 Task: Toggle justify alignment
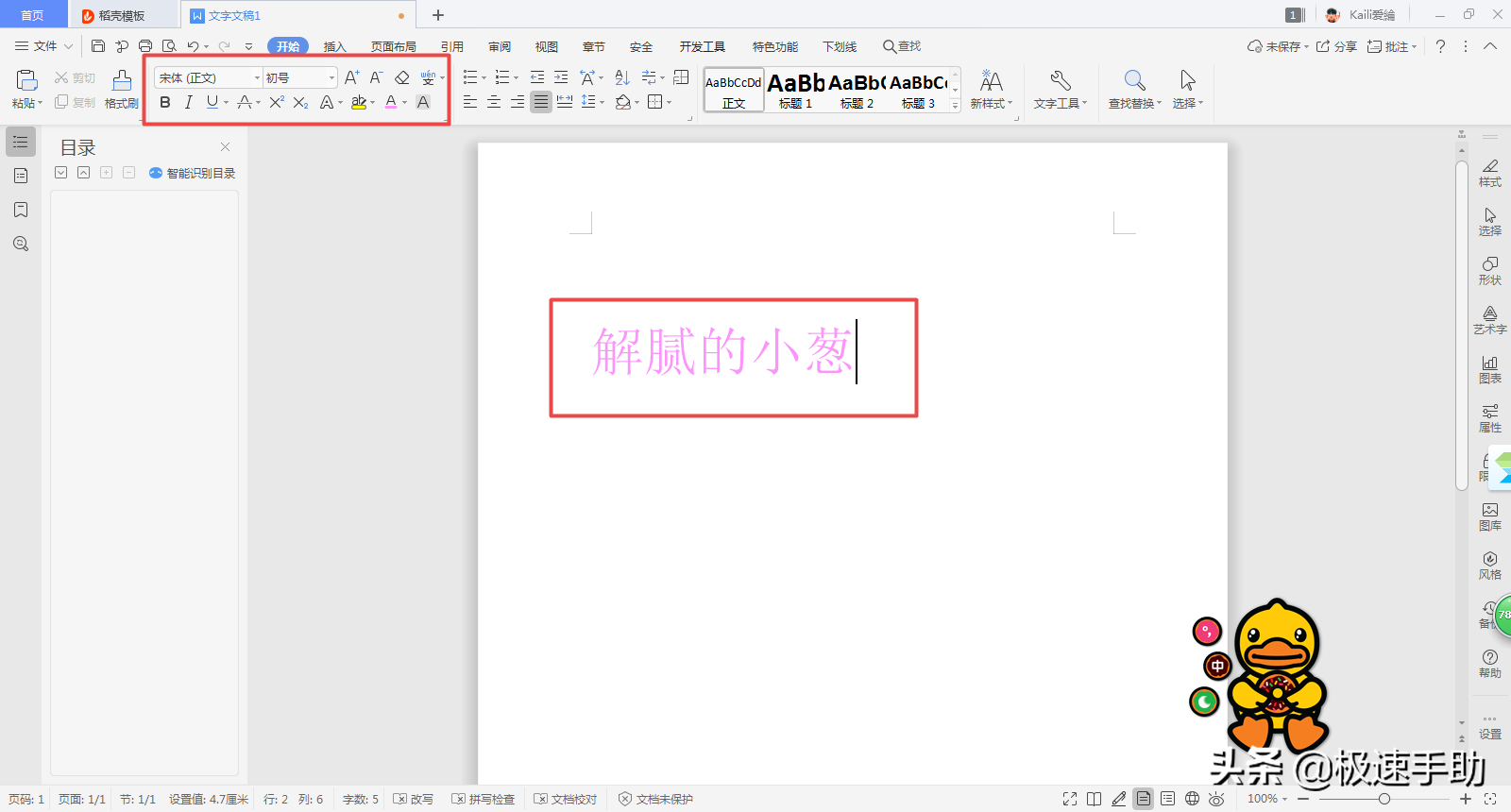click(540, 102)
